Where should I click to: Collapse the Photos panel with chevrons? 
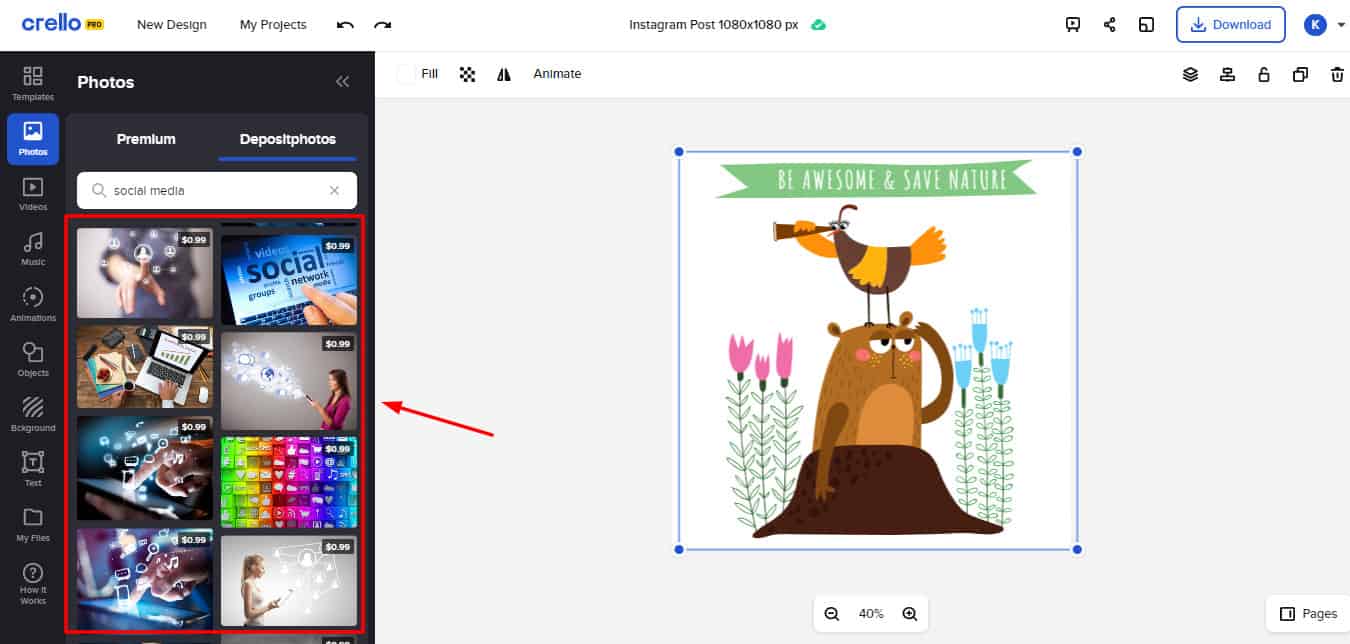[x=342, y=82]
